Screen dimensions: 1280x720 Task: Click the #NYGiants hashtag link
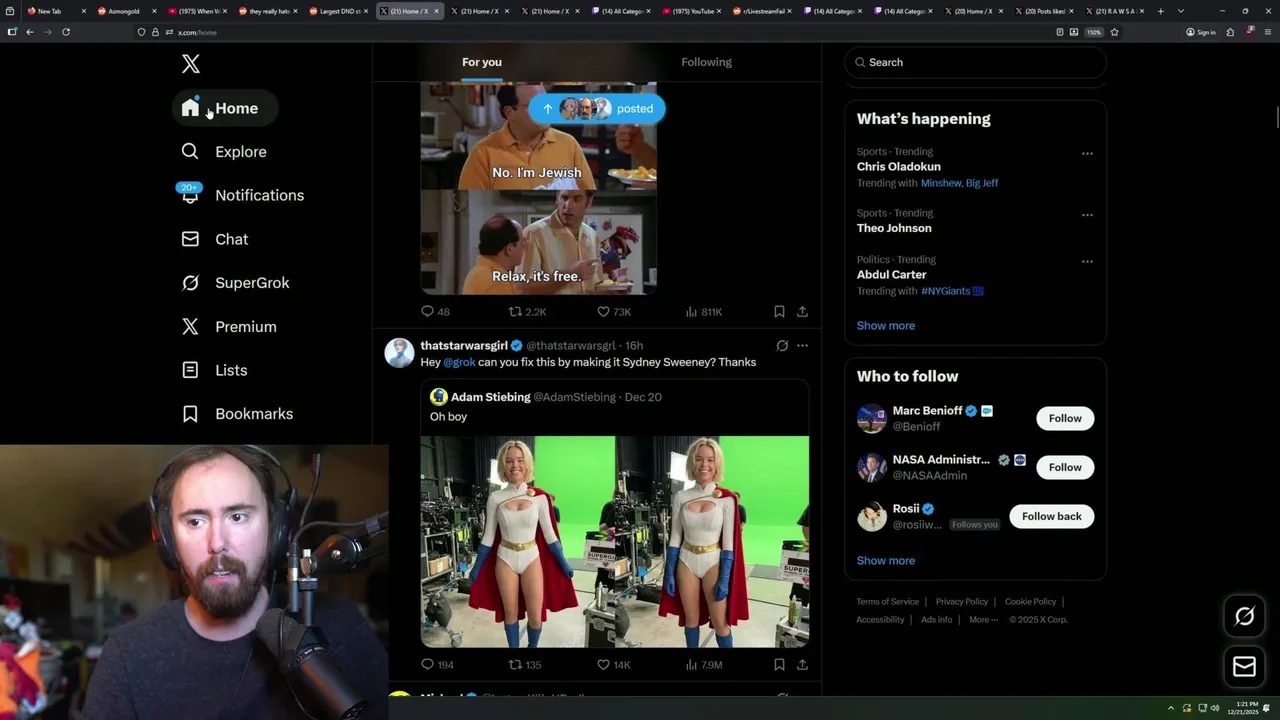(x=951, y=291)
